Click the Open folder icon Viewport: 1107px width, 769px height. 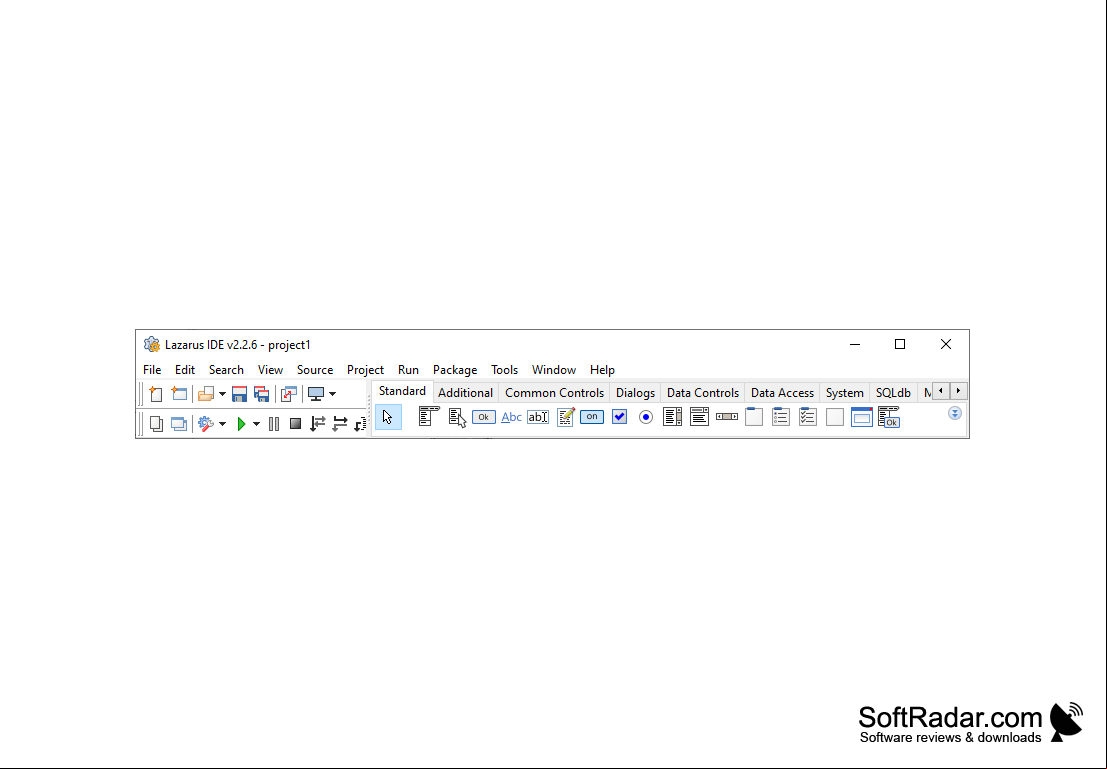coord(205,394)
